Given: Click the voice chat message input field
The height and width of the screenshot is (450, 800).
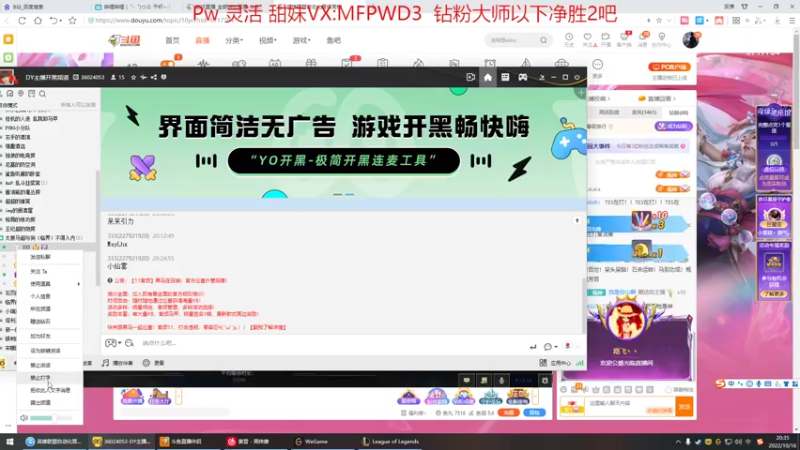Looking at the screenshot, I should pyautogui.click(x=332, y=343).
